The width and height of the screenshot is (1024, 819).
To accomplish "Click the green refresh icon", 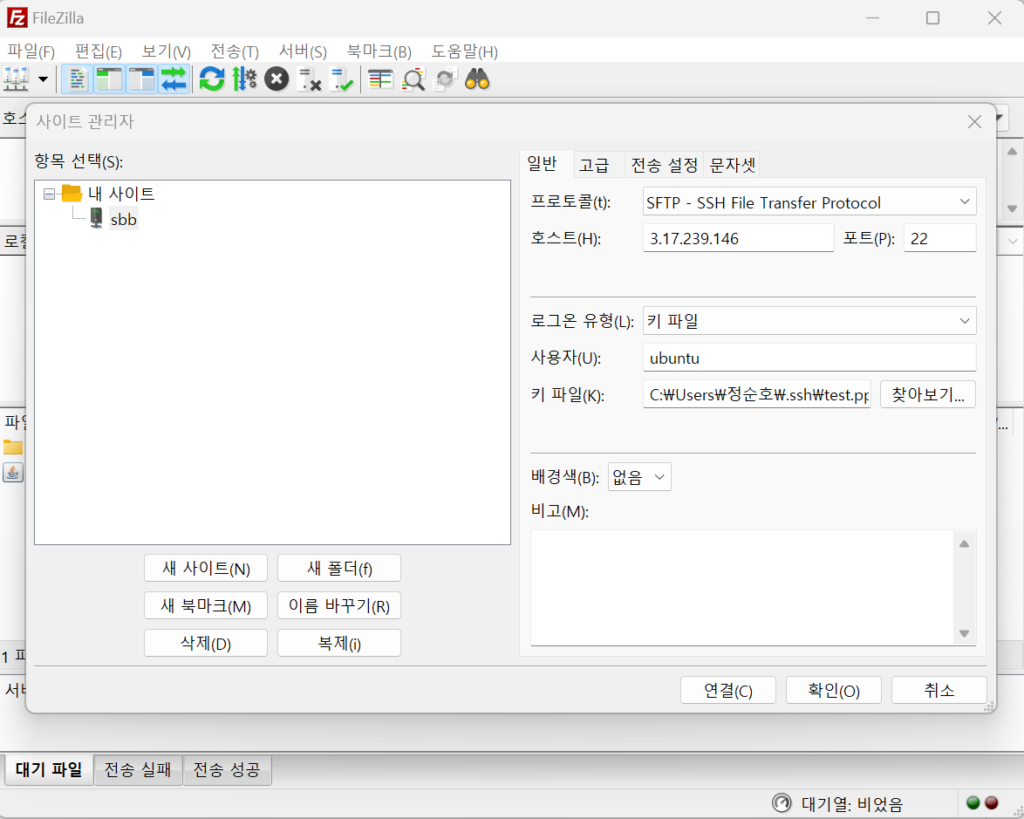I will pos(212,79).
